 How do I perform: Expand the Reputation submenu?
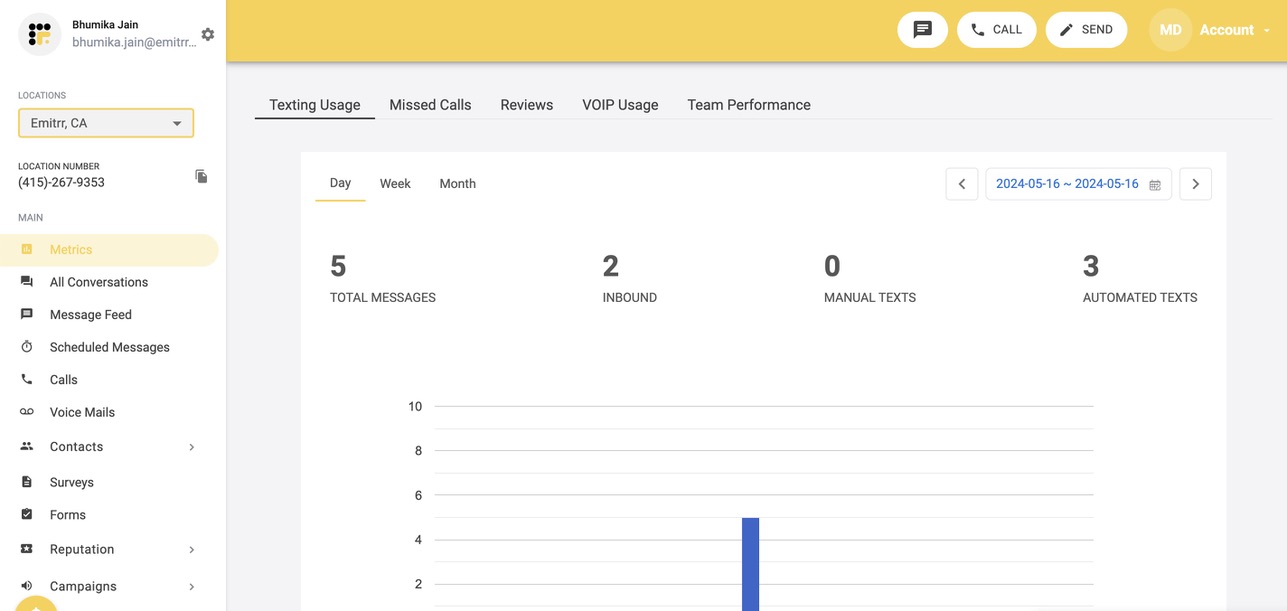(191, 550)
